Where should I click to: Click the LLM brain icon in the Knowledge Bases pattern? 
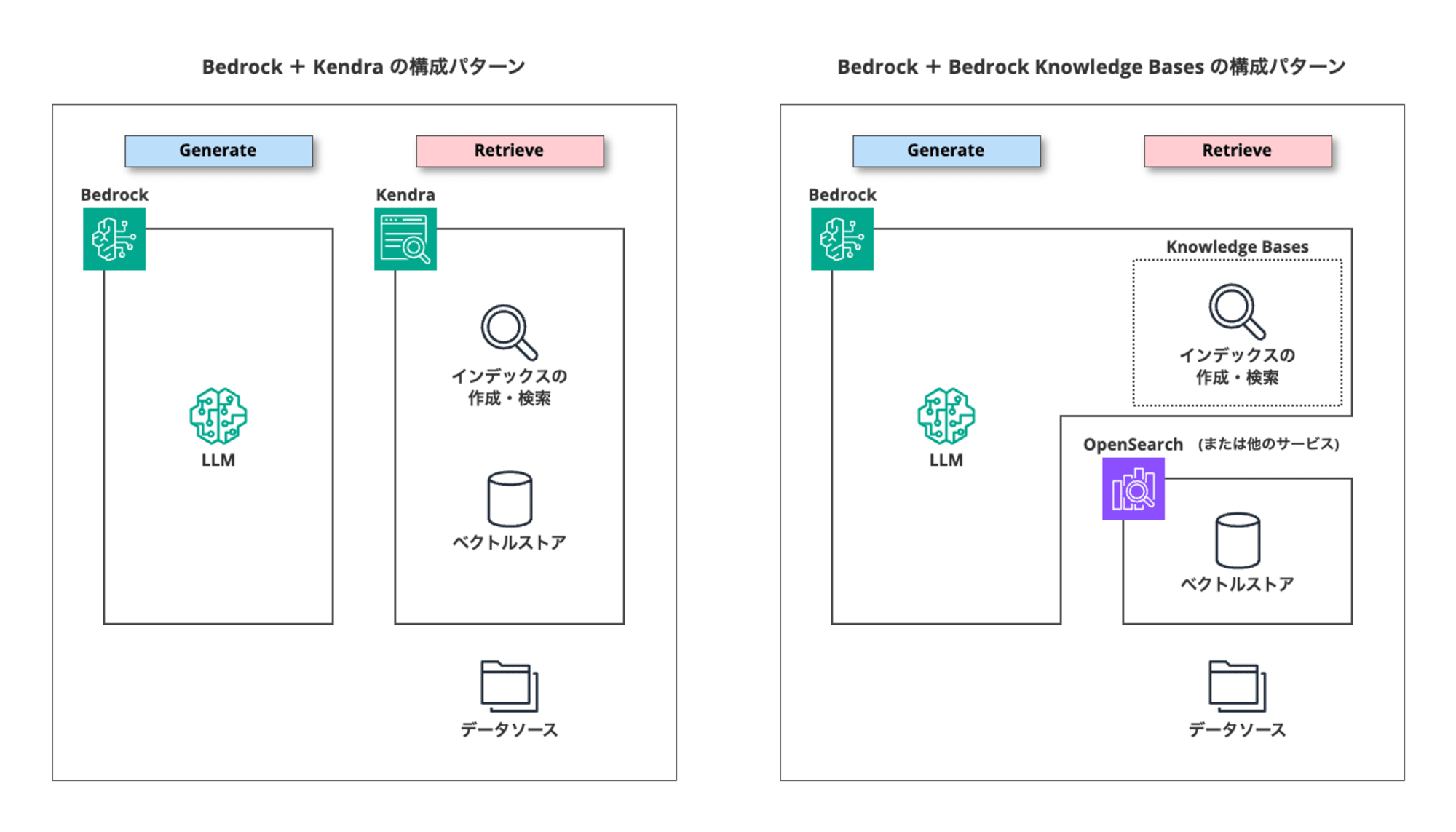[946, 416]
